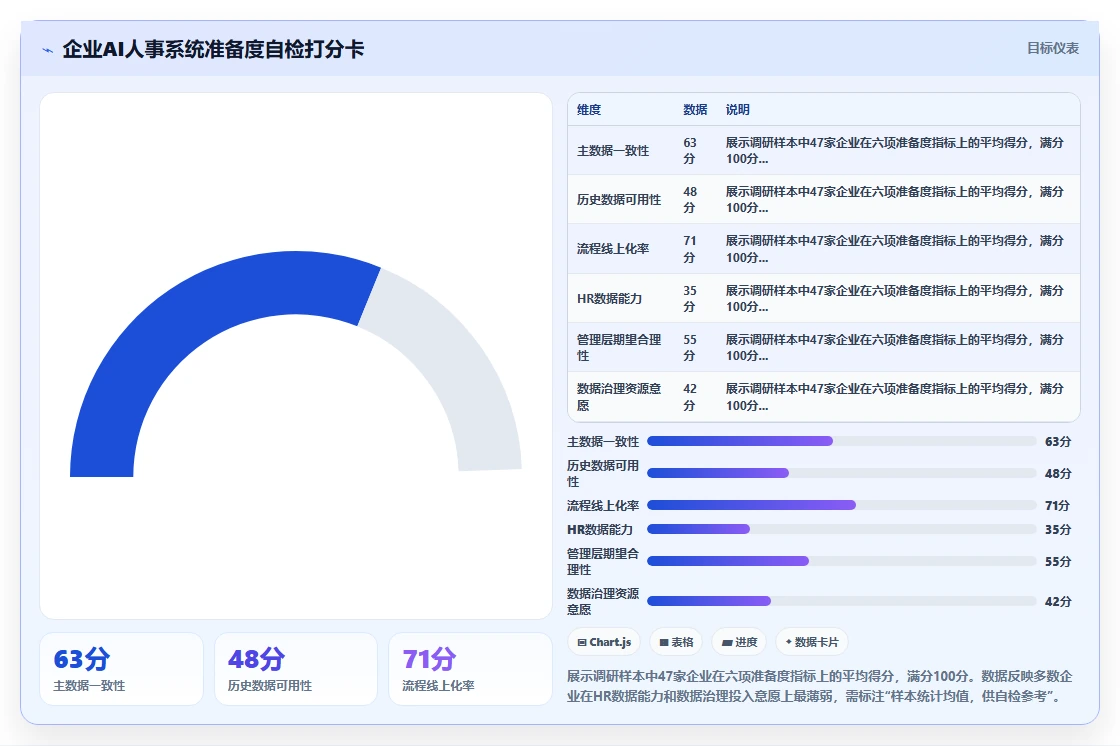
Task: Open the 71分 流程线上化率 stat card
Action: coord(470,669)
